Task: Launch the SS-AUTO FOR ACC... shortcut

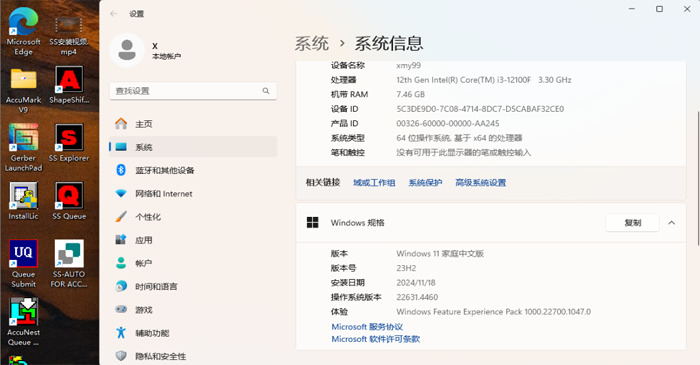Action: click(69, 264)
